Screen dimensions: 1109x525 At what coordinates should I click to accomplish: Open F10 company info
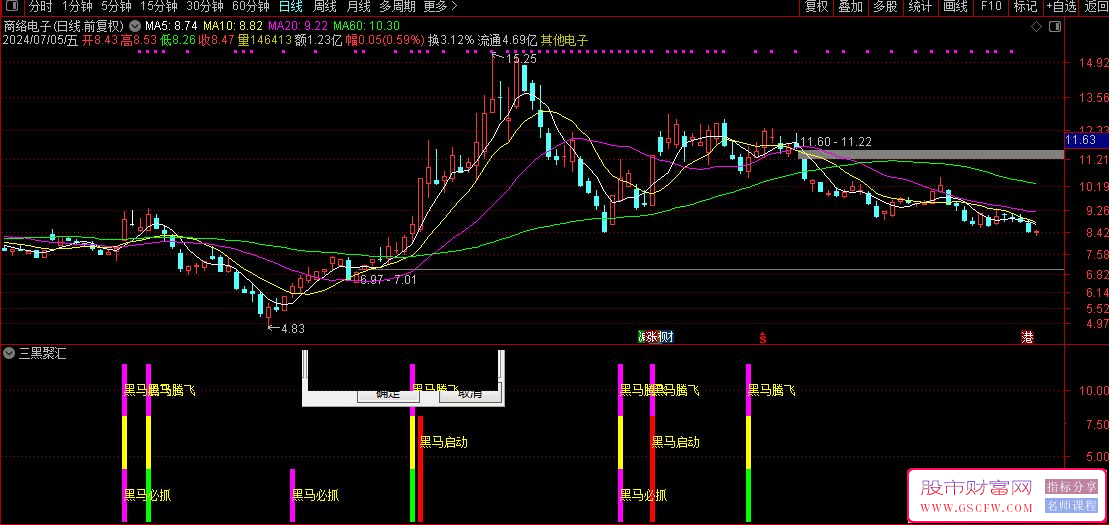[x=991, y=7]
